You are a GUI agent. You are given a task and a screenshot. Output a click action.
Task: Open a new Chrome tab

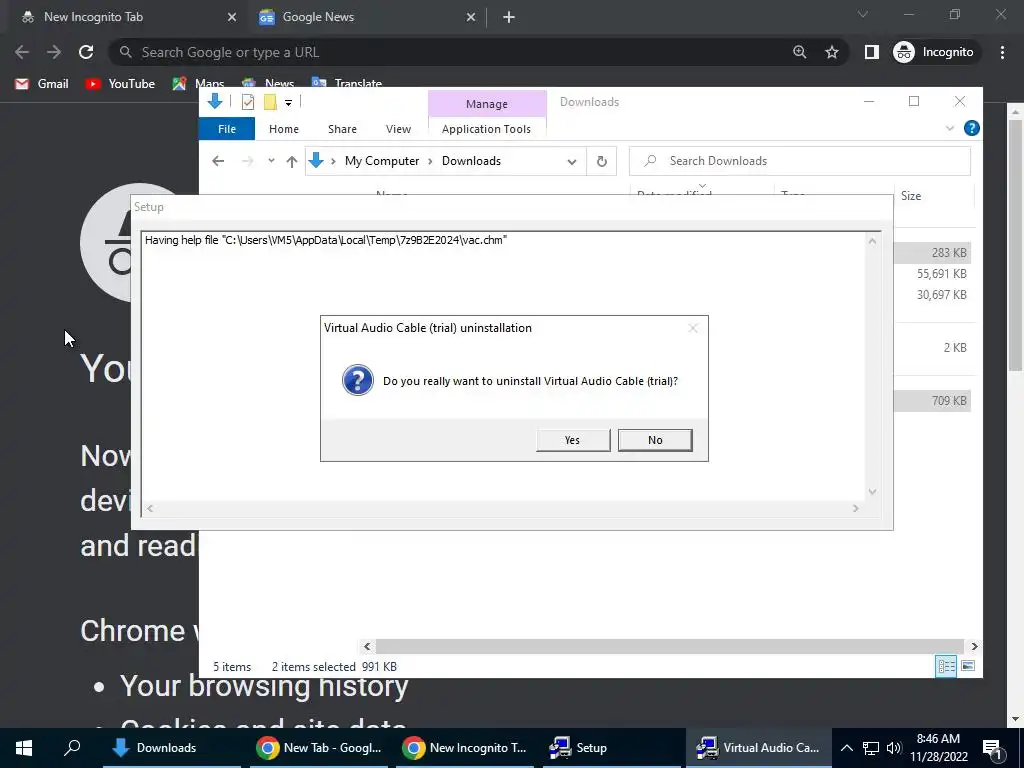tap(509, 18)
